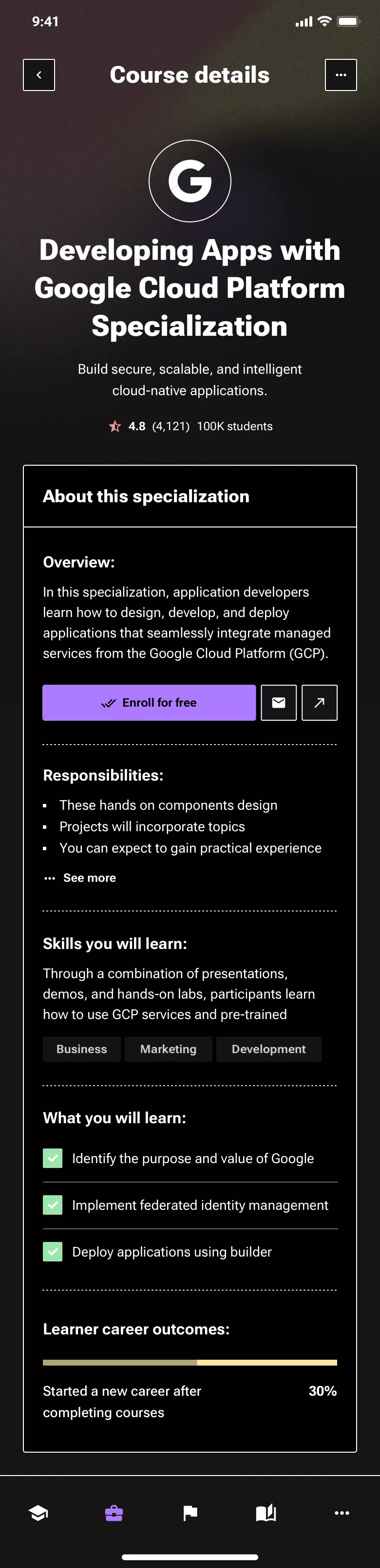Expand 'See more' under Responsibilities
The image size is (380, 1568).
[x=80, y=877]
